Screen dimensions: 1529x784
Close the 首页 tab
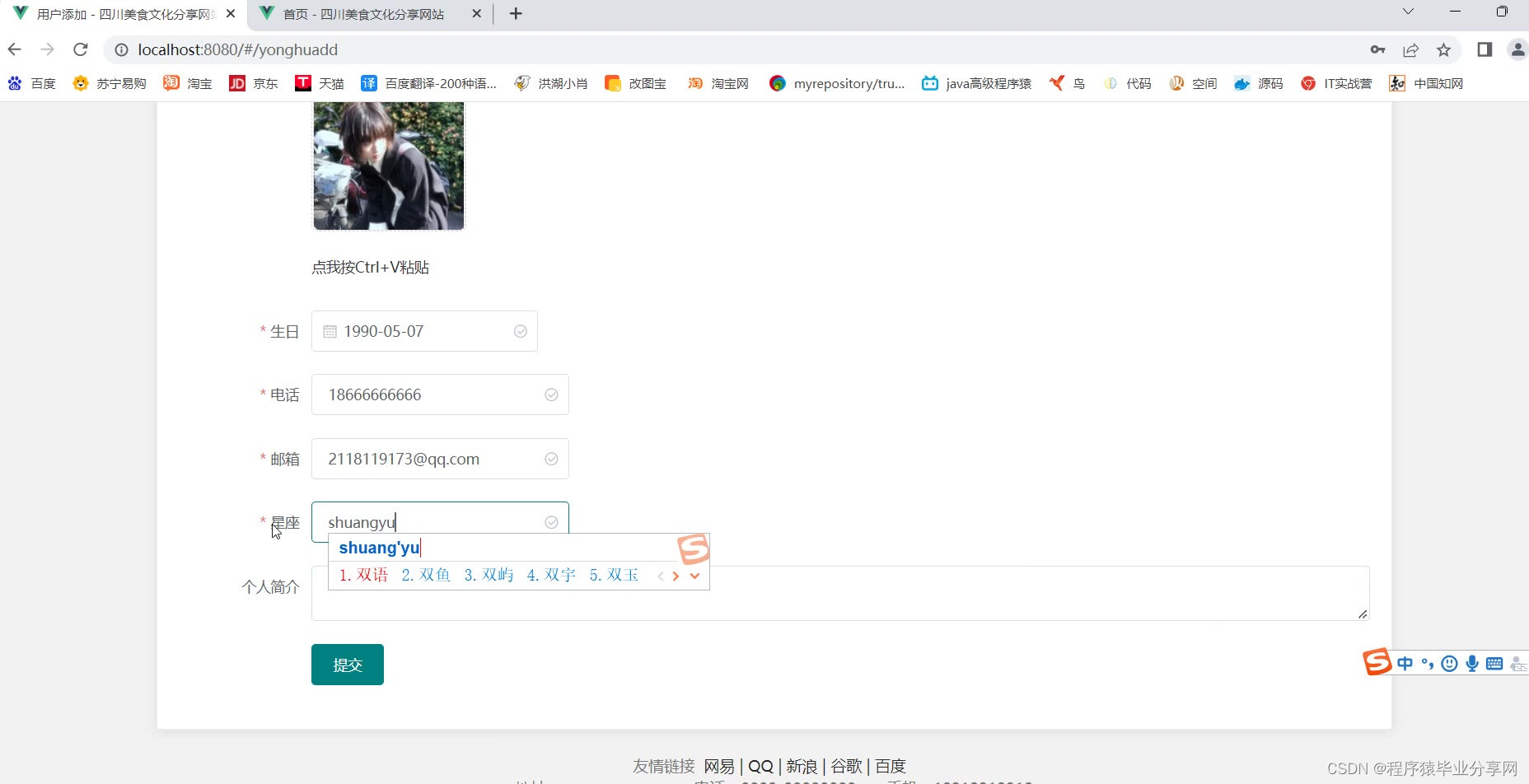click(x=476, y=14)
